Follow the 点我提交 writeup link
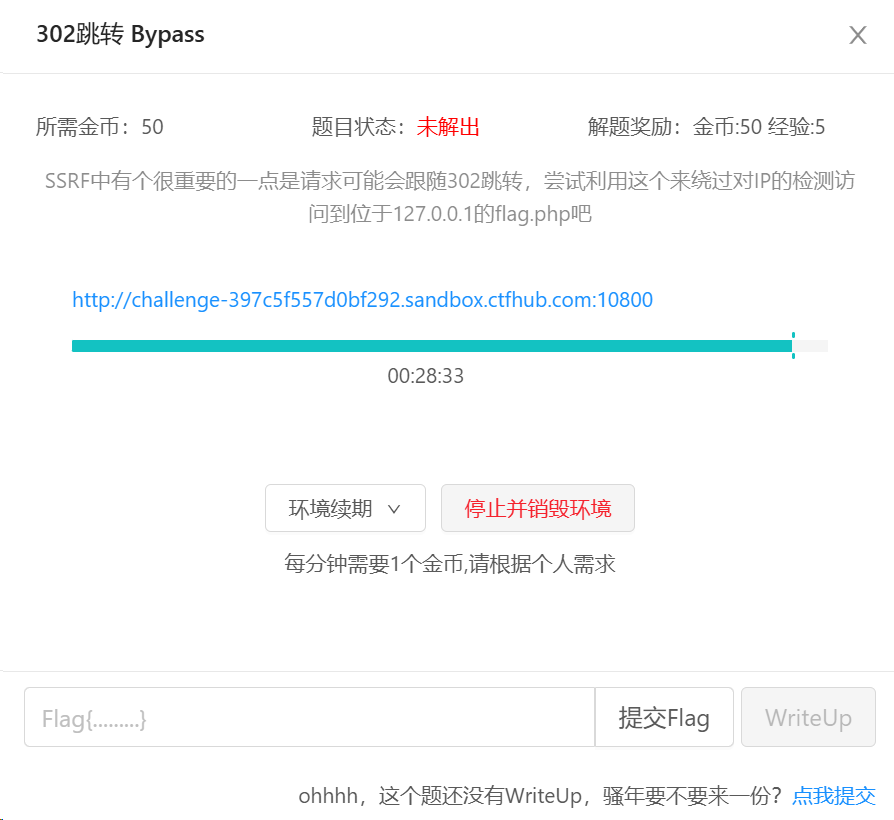Screen dimensions: 894x820 (x=834, y=796)
